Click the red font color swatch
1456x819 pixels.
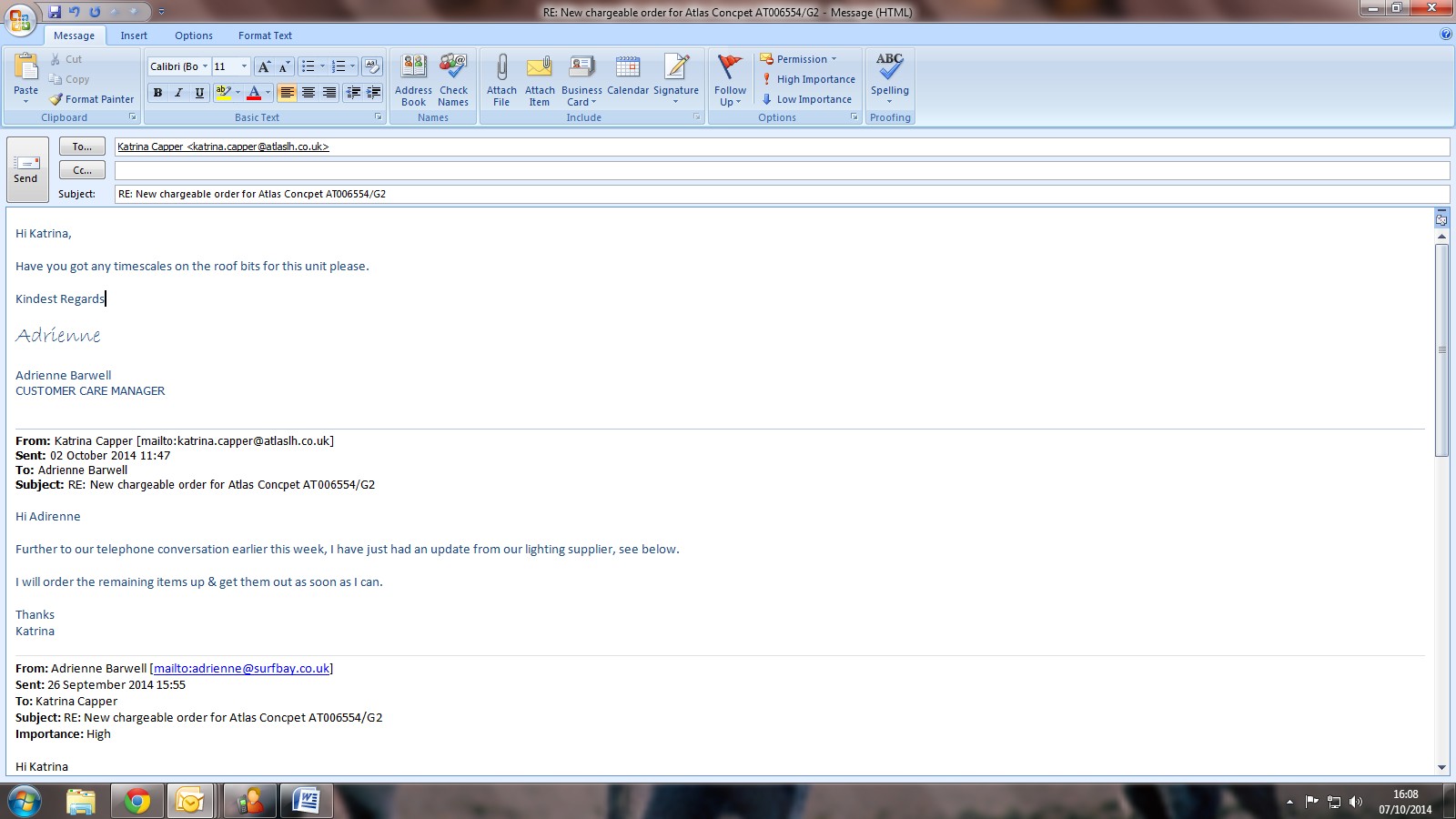[x=254, y=93]
